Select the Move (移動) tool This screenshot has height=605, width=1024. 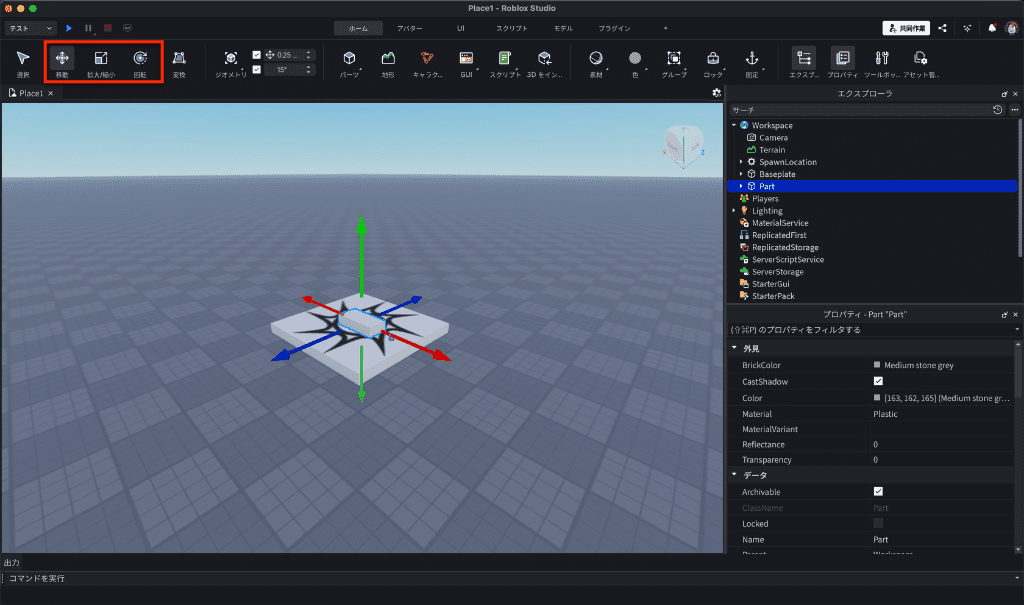point(62,60)
